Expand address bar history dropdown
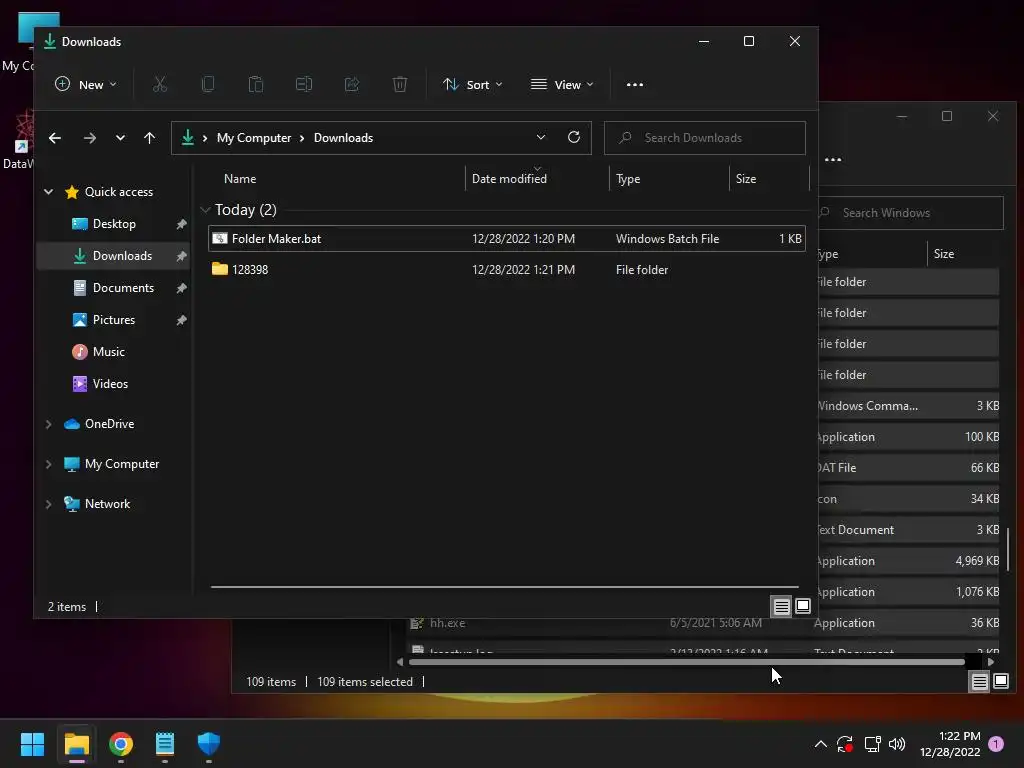Image resolution: width=1024 pixels, height=768 pixels. point(541,137)
